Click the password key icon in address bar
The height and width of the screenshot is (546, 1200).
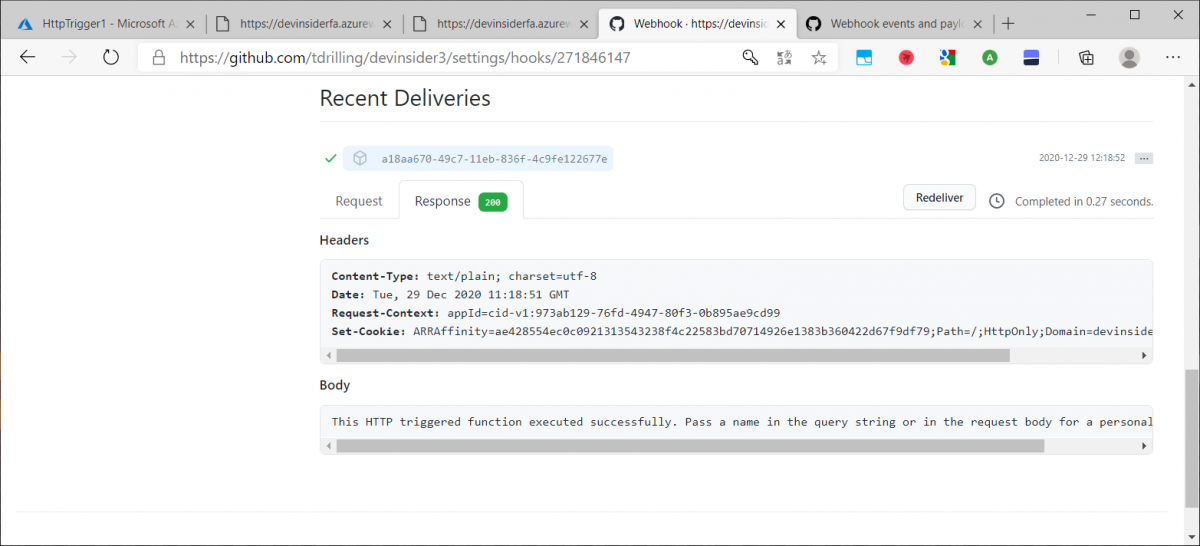click(x=750, y=58)
